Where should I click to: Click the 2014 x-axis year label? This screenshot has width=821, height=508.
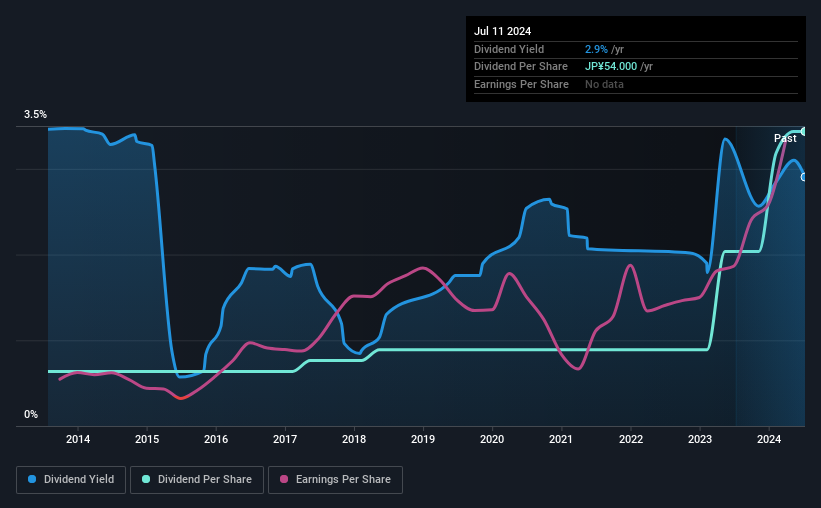78,439
